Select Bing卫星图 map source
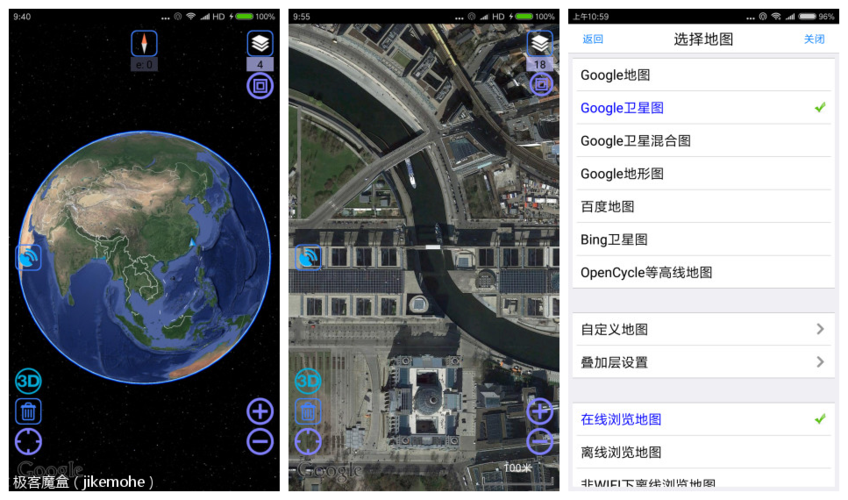Viewport: 848px width, 500px height. pos(703,239)
